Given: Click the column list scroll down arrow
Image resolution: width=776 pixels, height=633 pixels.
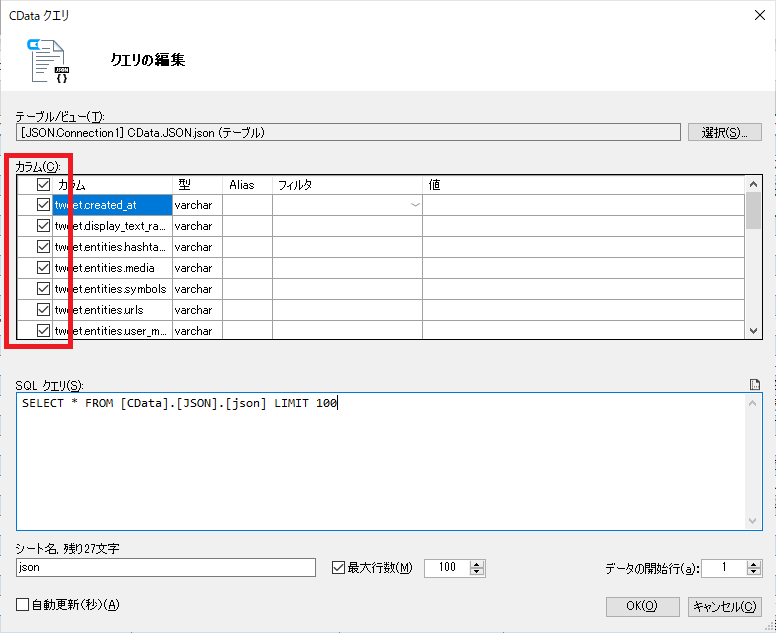Looking at the screenshot, I should 754,331.
